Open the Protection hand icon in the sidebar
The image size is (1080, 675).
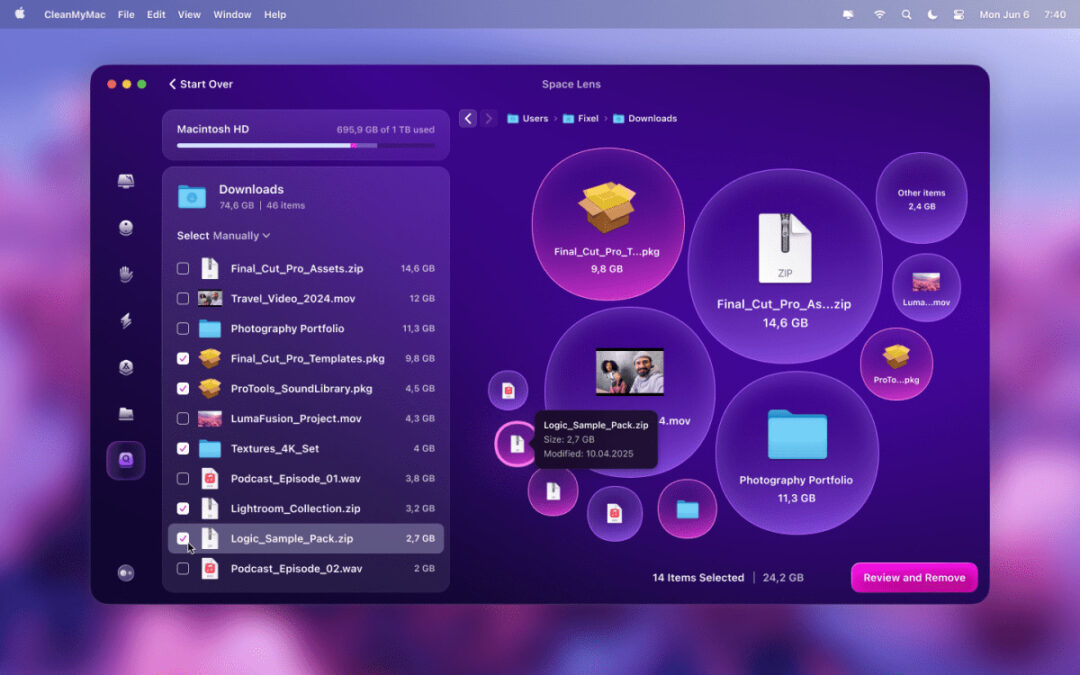click(x=126, y=274)
